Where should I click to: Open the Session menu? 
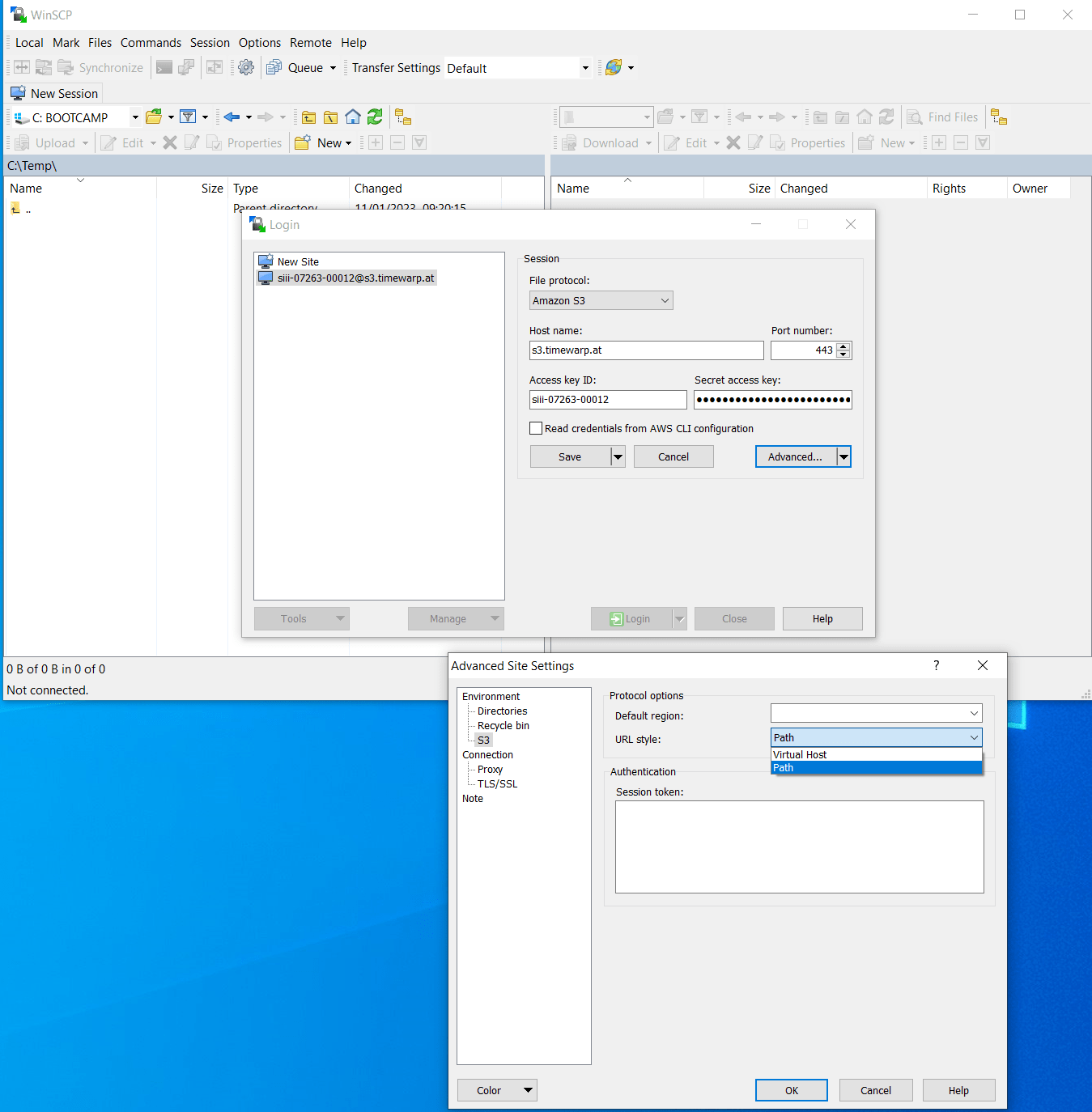coord(210,42)
